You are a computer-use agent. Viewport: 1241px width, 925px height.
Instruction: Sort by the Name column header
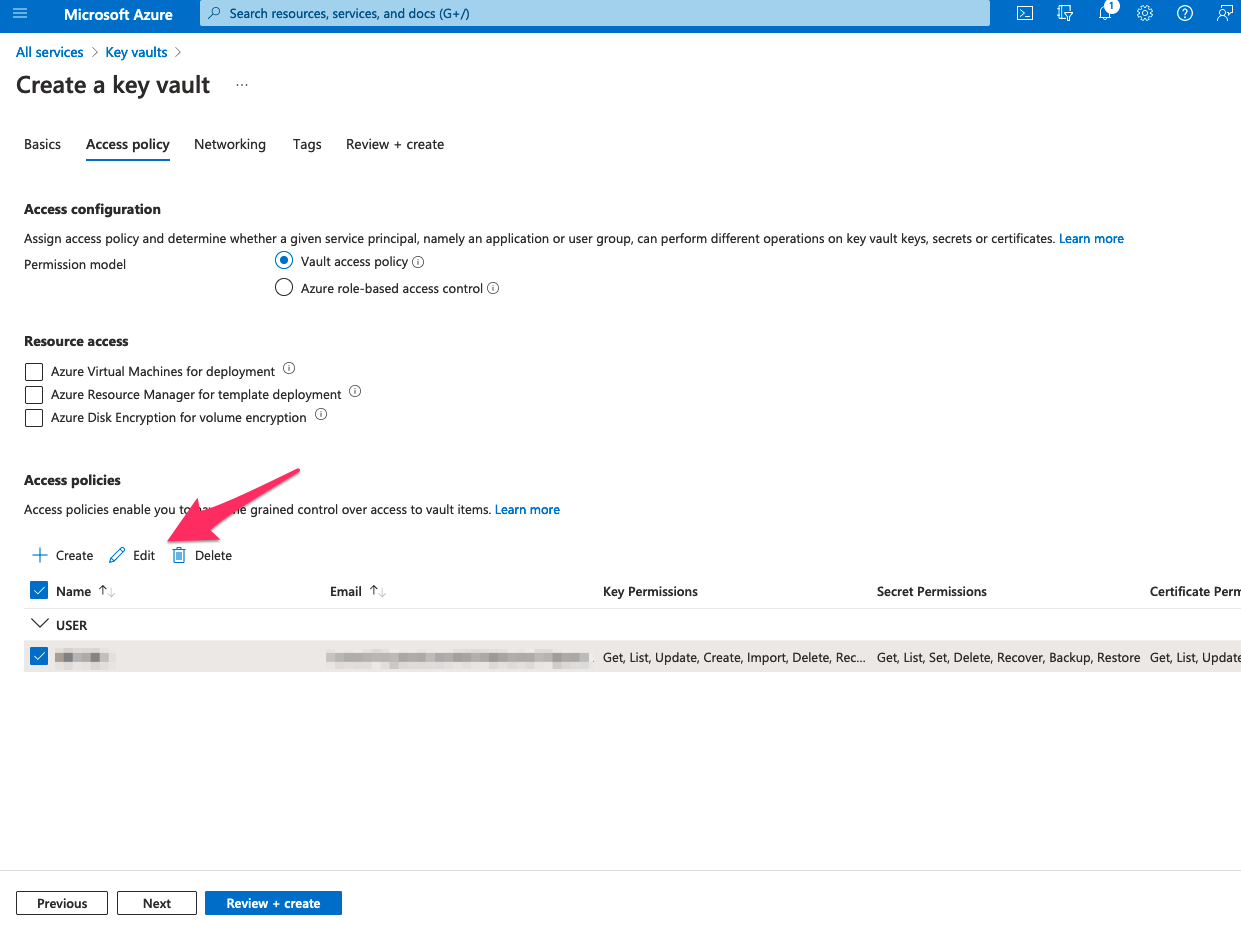coord(74,591)
